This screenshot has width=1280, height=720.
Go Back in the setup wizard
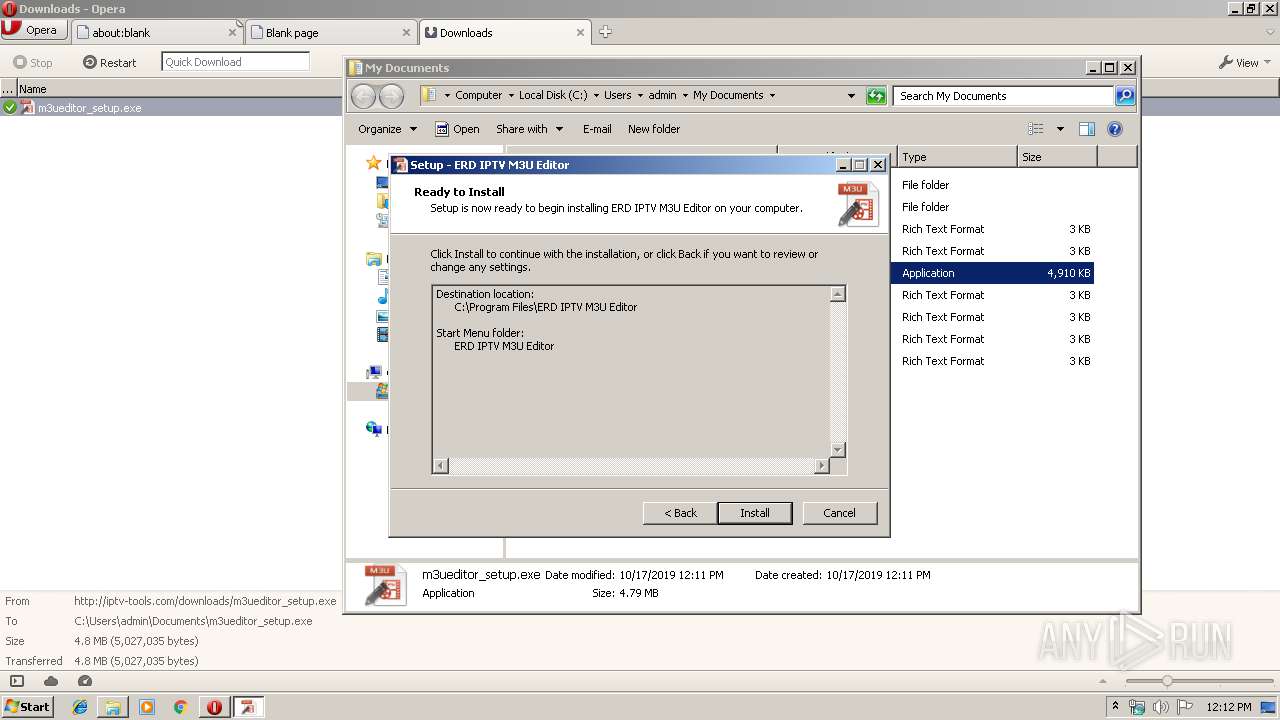[680, 513]
